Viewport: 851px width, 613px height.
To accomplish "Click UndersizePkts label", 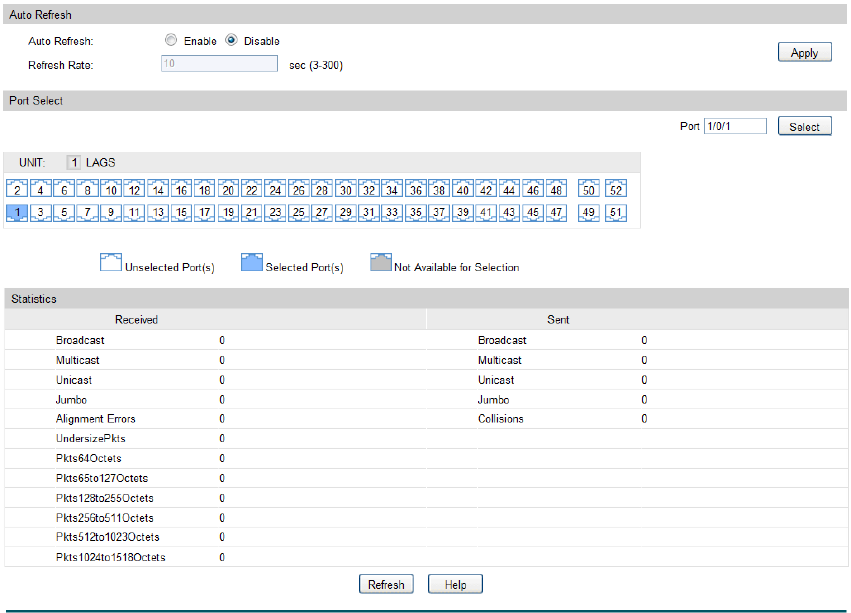I will pos(91,439).
